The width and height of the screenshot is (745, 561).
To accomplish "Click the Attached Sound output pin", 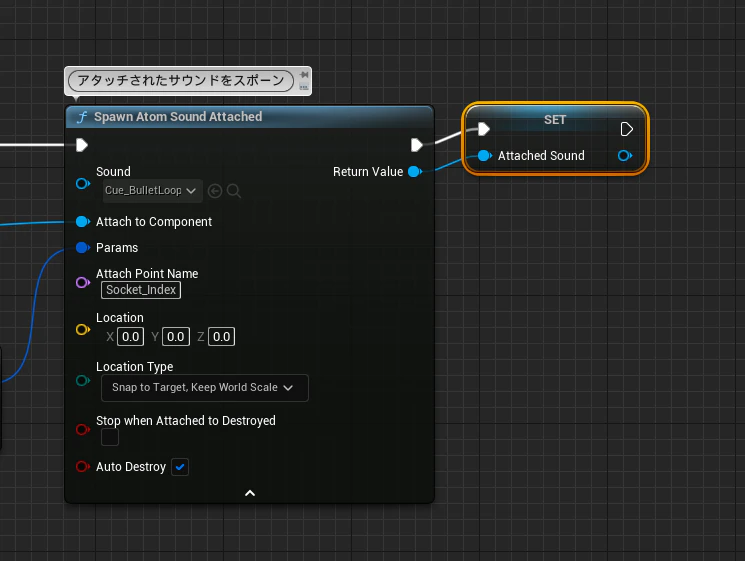I will [x=625, y=155].
